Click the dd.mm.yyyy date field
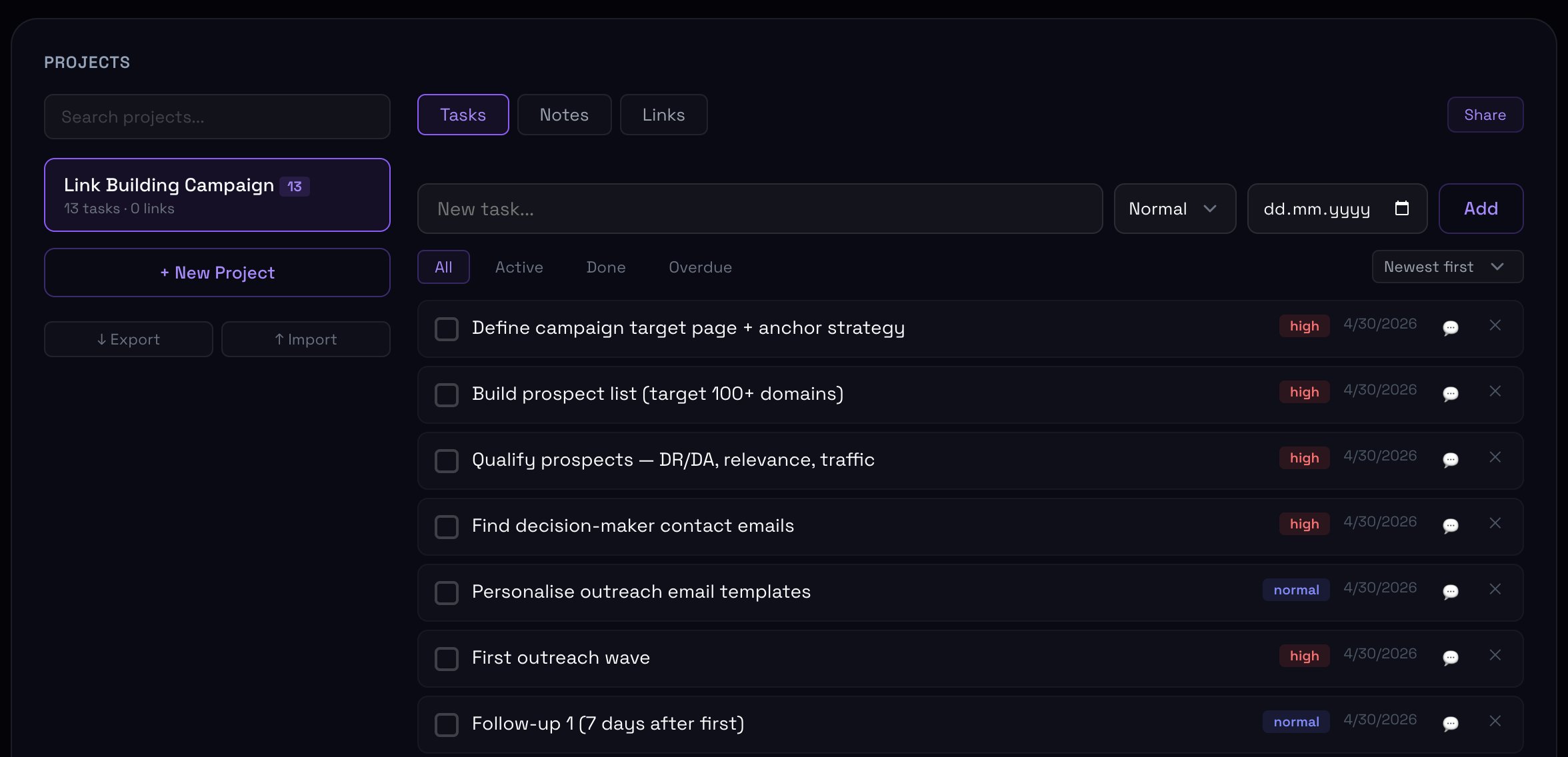1568x757 pixels. pyautogui.click(x=1337, y=209)
